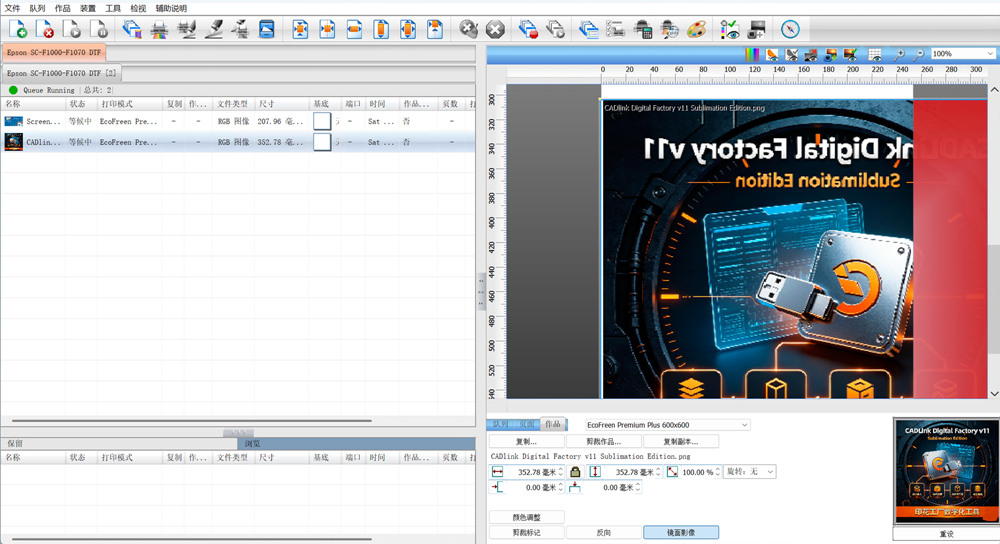The height and width of the screenshot is (544, 1000).
Task: Adjust the vertical offset 0.00 毫米 stepper
Action: 638,487
